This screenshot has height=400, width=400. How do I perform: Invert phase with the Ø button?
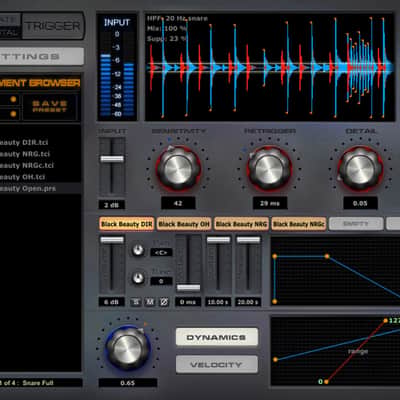tap(164, 302)
